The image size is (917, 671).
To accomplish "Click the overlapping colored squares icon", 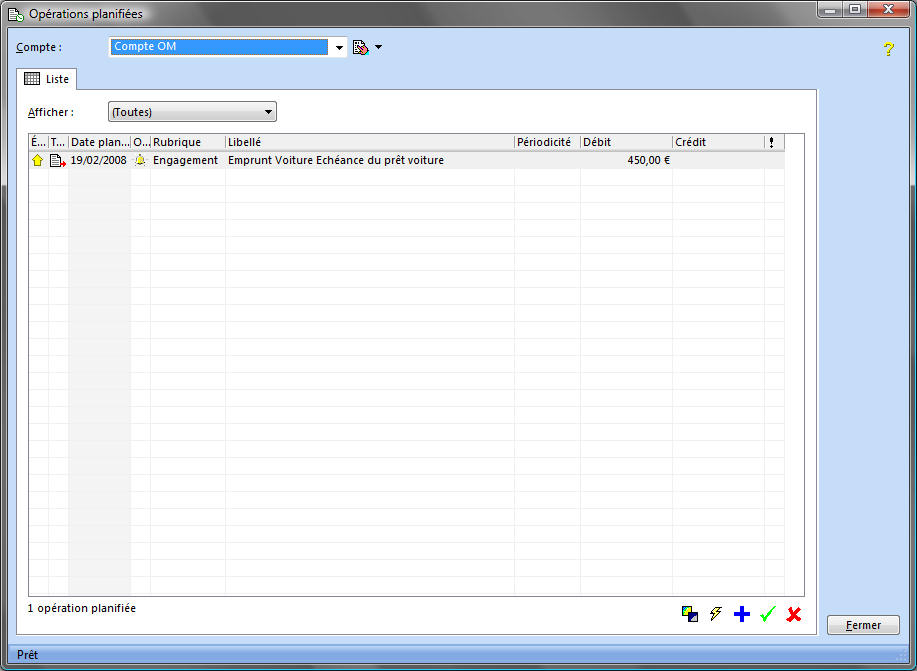I will (x=689, y=614).
